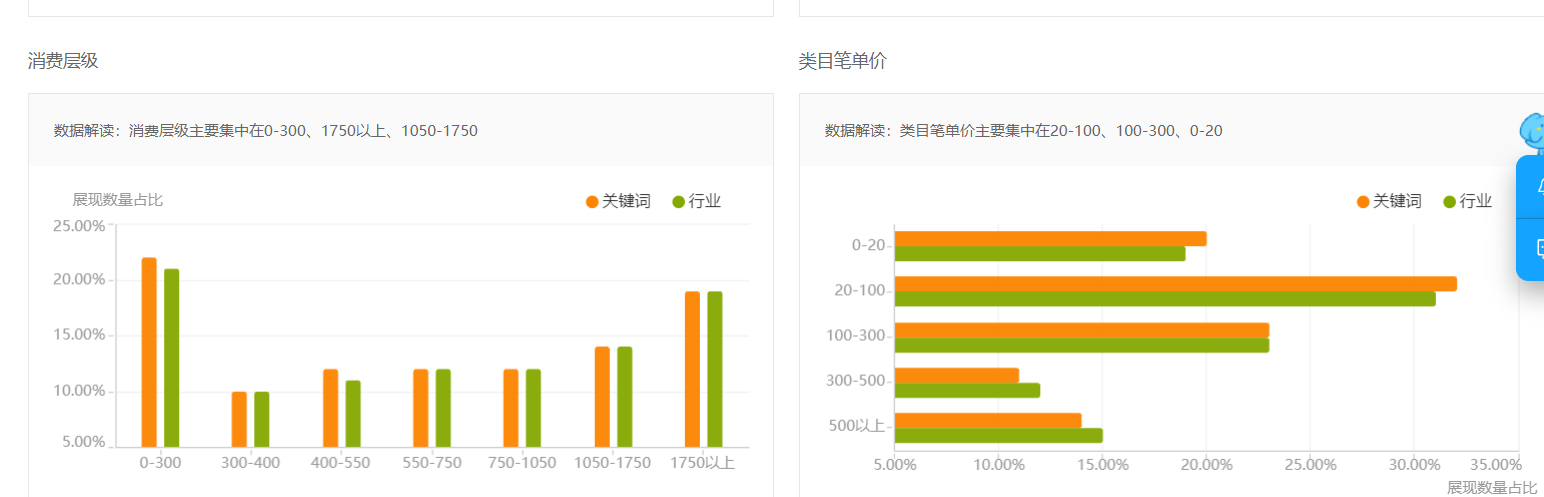Select green horizontal bar for 300-500

point(968,390)
